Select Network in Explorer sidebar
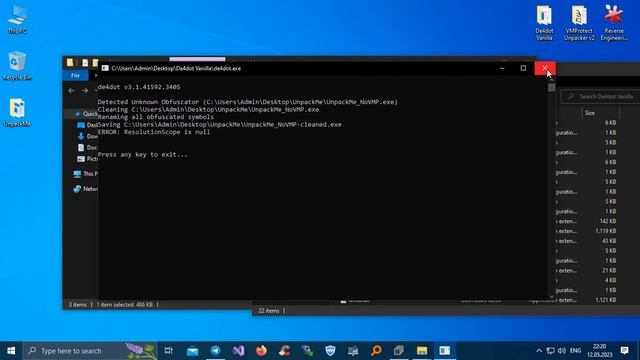Viewport: 640px width, 360px height. point(85,189)
